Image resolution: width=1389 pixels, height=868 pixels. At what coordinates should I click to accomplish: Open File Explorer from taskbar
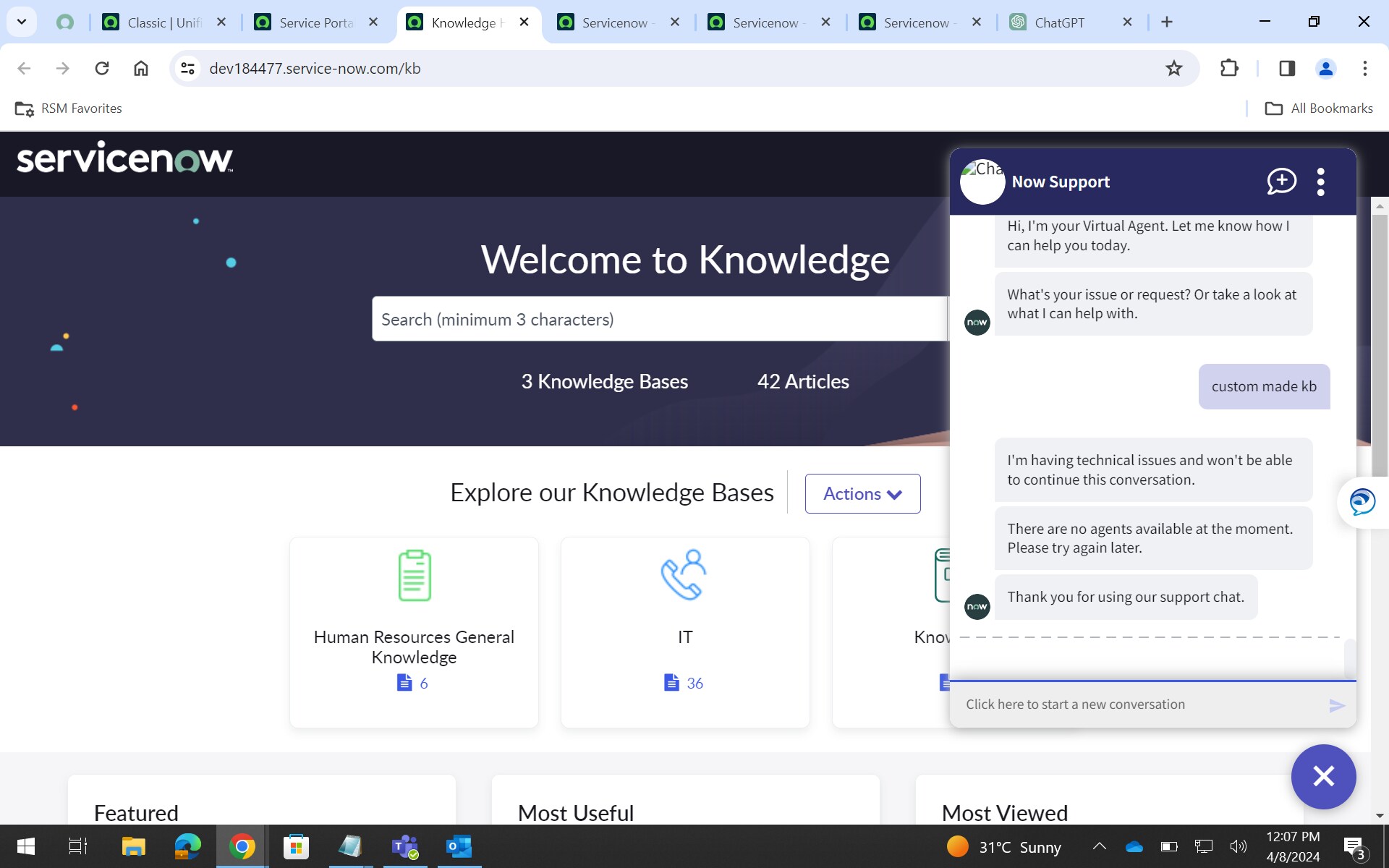click(x=133, y=846)
